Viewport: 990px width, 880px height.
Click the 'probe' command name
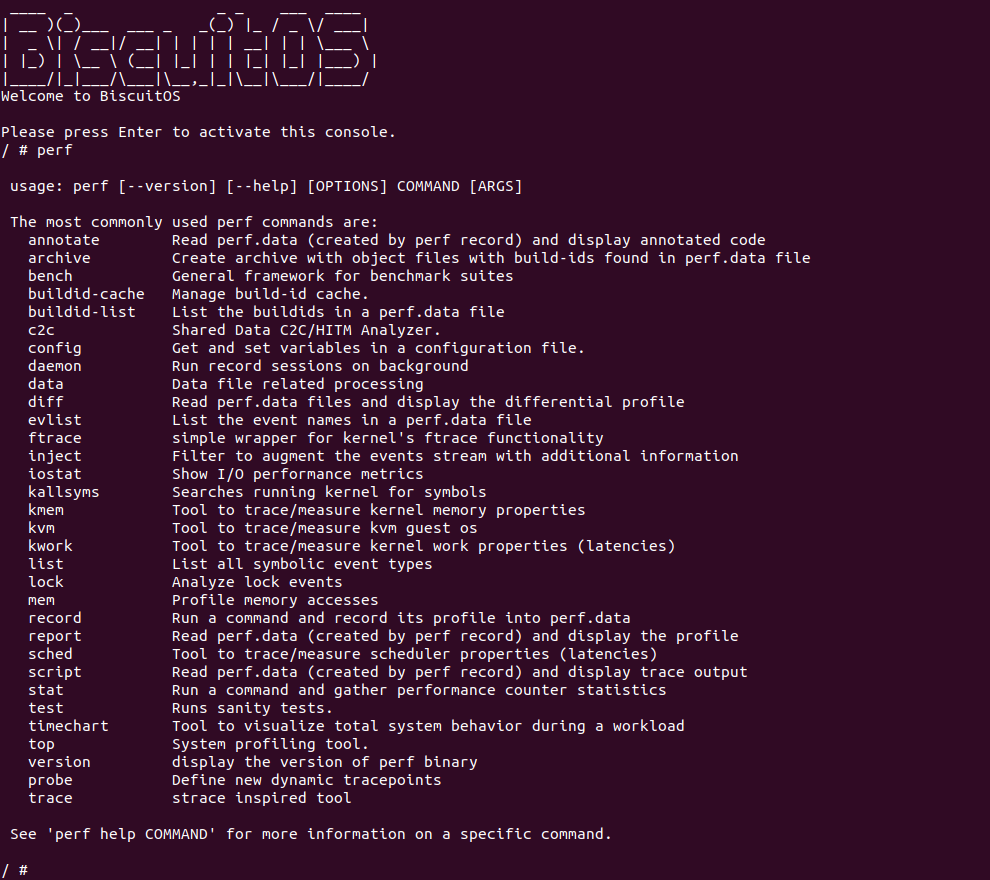tap(50, 780)
